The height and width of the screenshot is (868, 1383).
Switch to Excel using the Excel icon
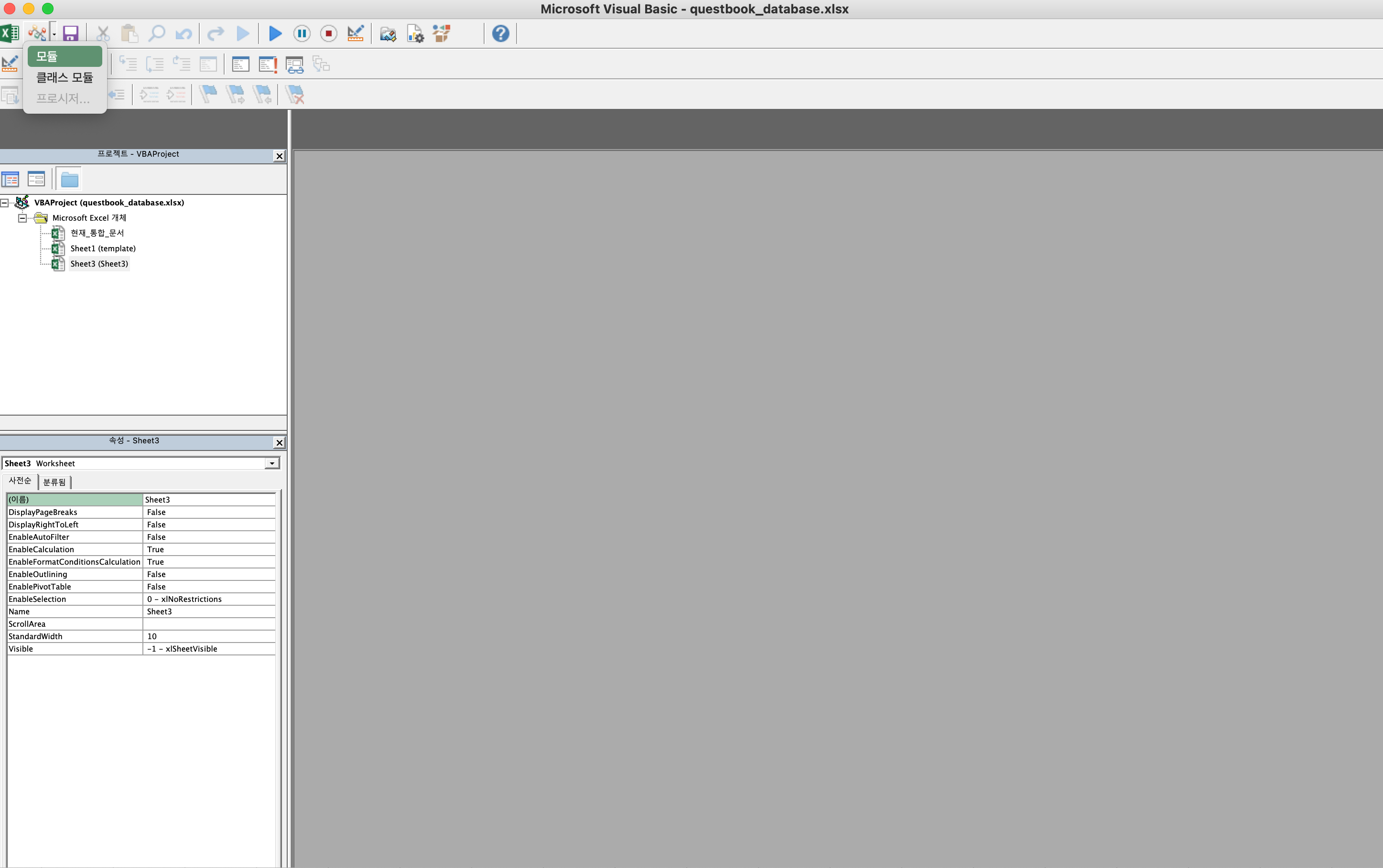pyautogui.click(x=9, y=34)
